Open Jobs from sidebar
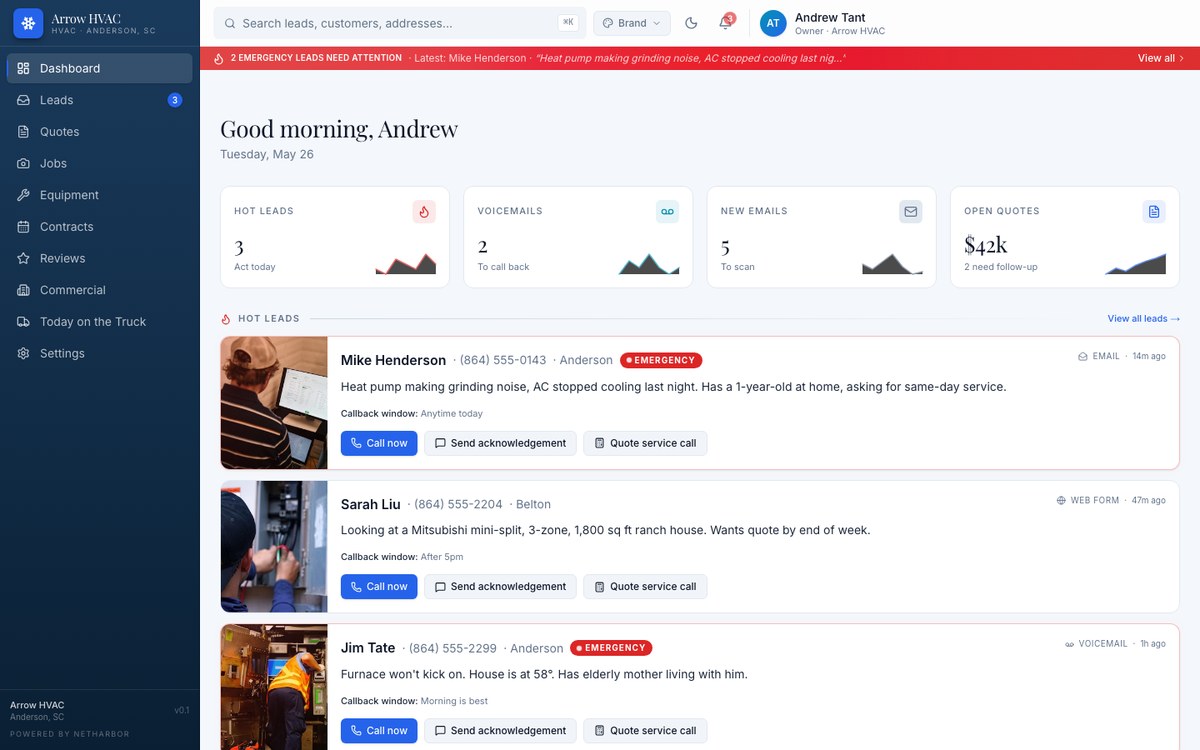 point(100,163)
